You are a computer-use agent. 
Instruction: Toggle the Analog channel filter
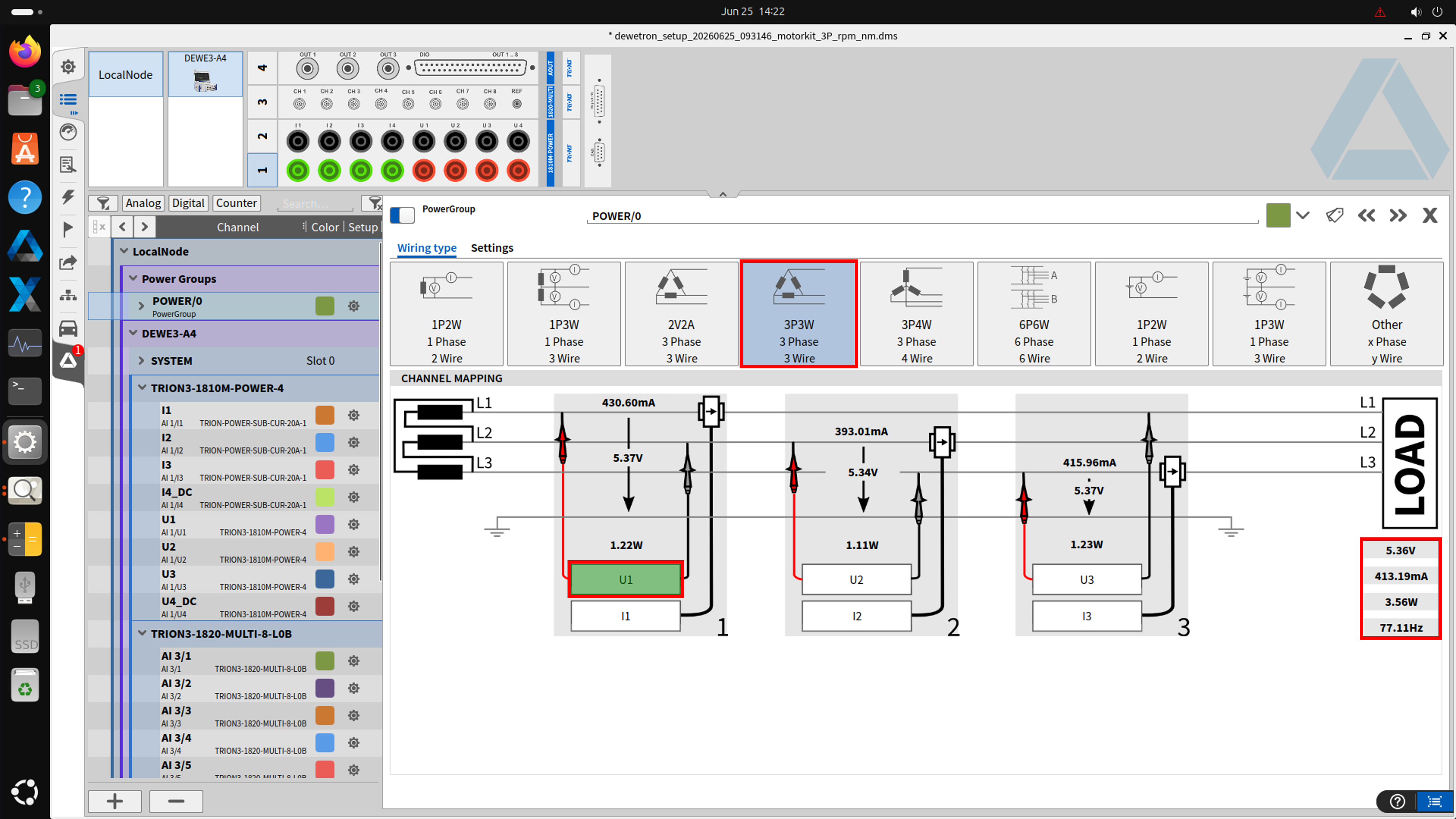(x=143, y=203)
